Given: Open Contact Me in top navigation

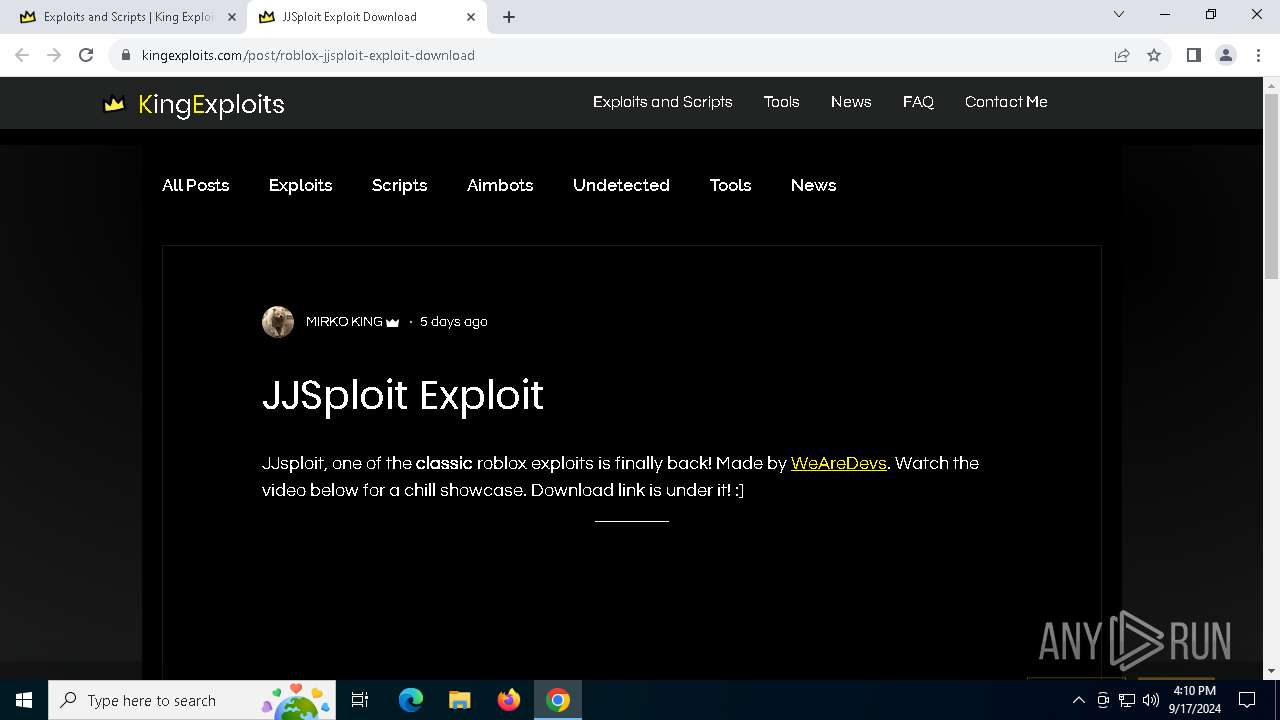Looking at the screenshot, I should tap(1006, 102).
